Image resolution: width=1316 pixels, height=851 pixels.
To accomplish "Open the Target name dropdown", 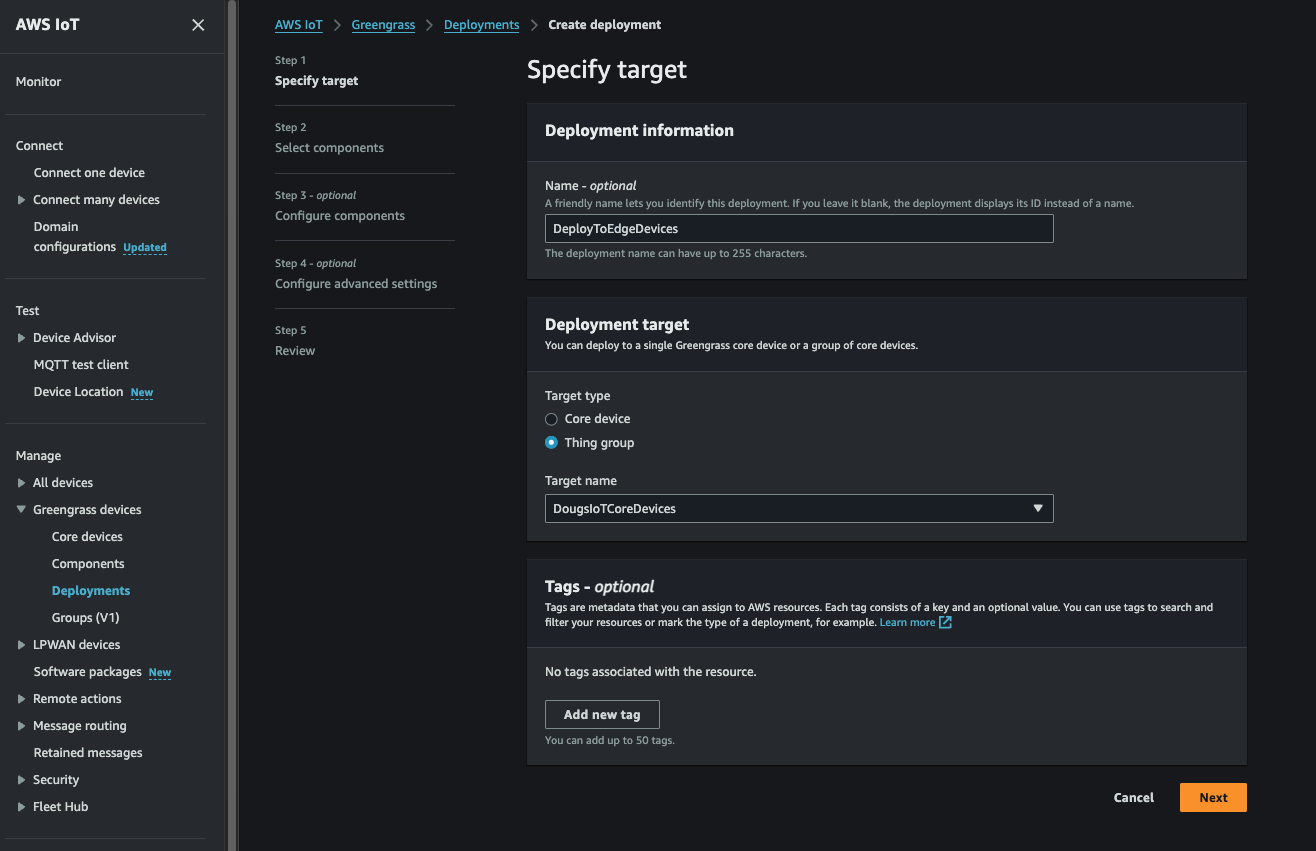I will [798, 509].
